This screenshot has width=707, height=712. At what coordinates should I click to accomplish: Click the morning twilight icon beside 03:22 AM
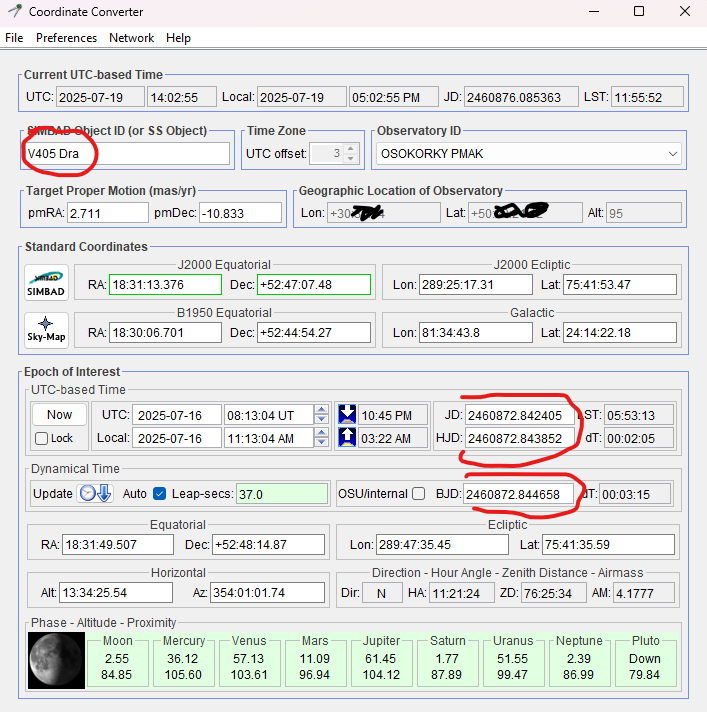point(348,438)
